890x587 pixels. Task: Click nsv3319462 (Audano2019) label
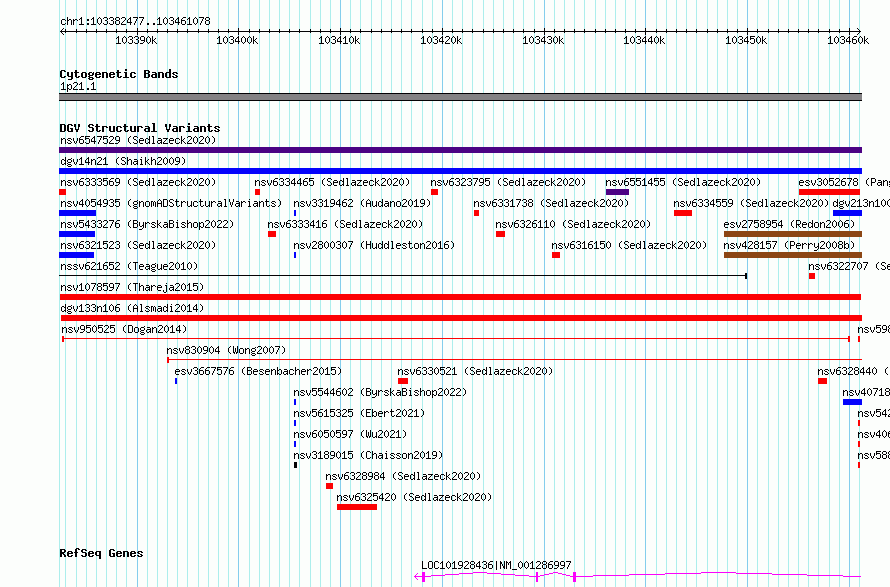coord(362,203)
